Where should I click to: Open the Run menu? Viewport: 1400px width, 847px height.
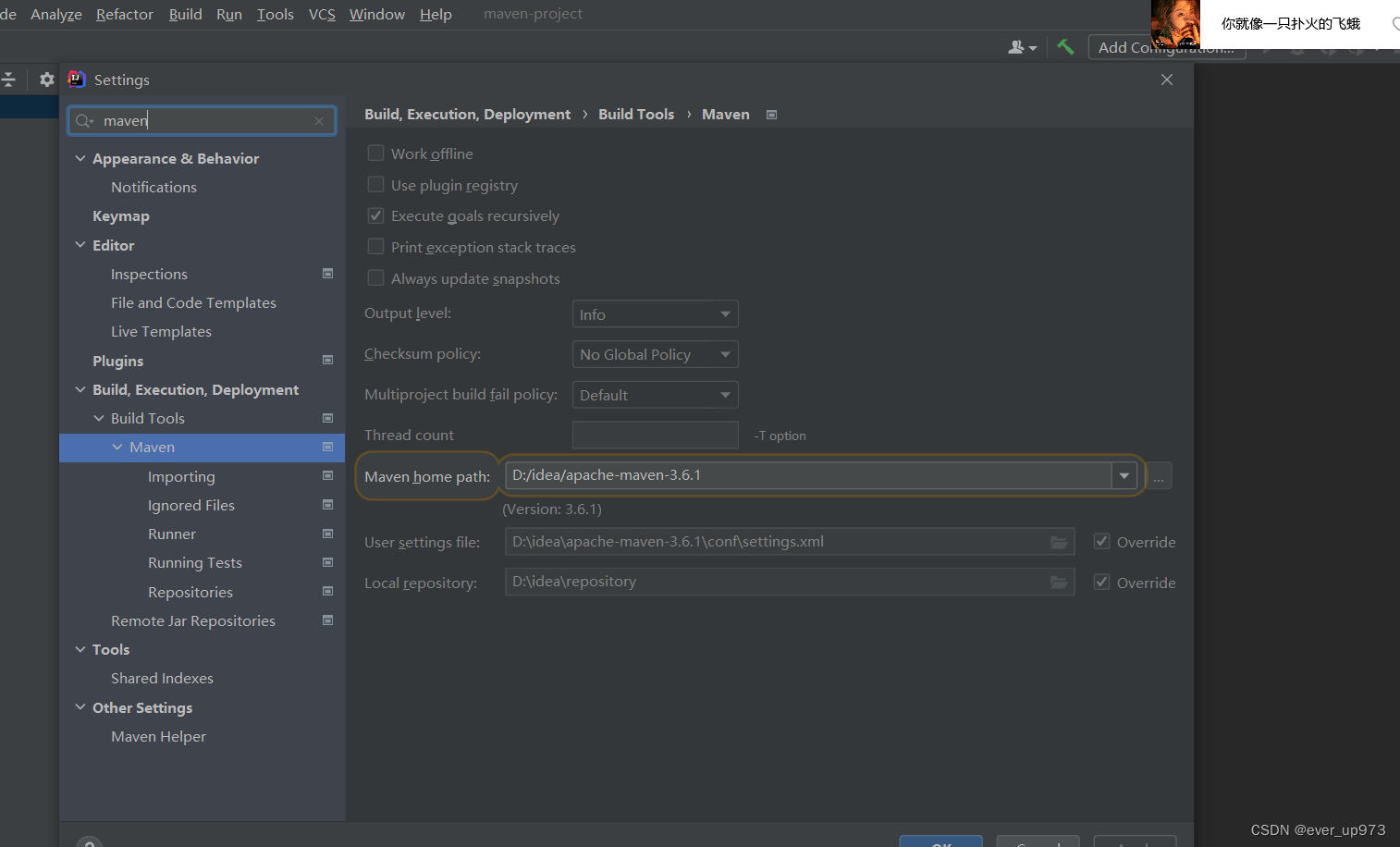tap(229, 15)
